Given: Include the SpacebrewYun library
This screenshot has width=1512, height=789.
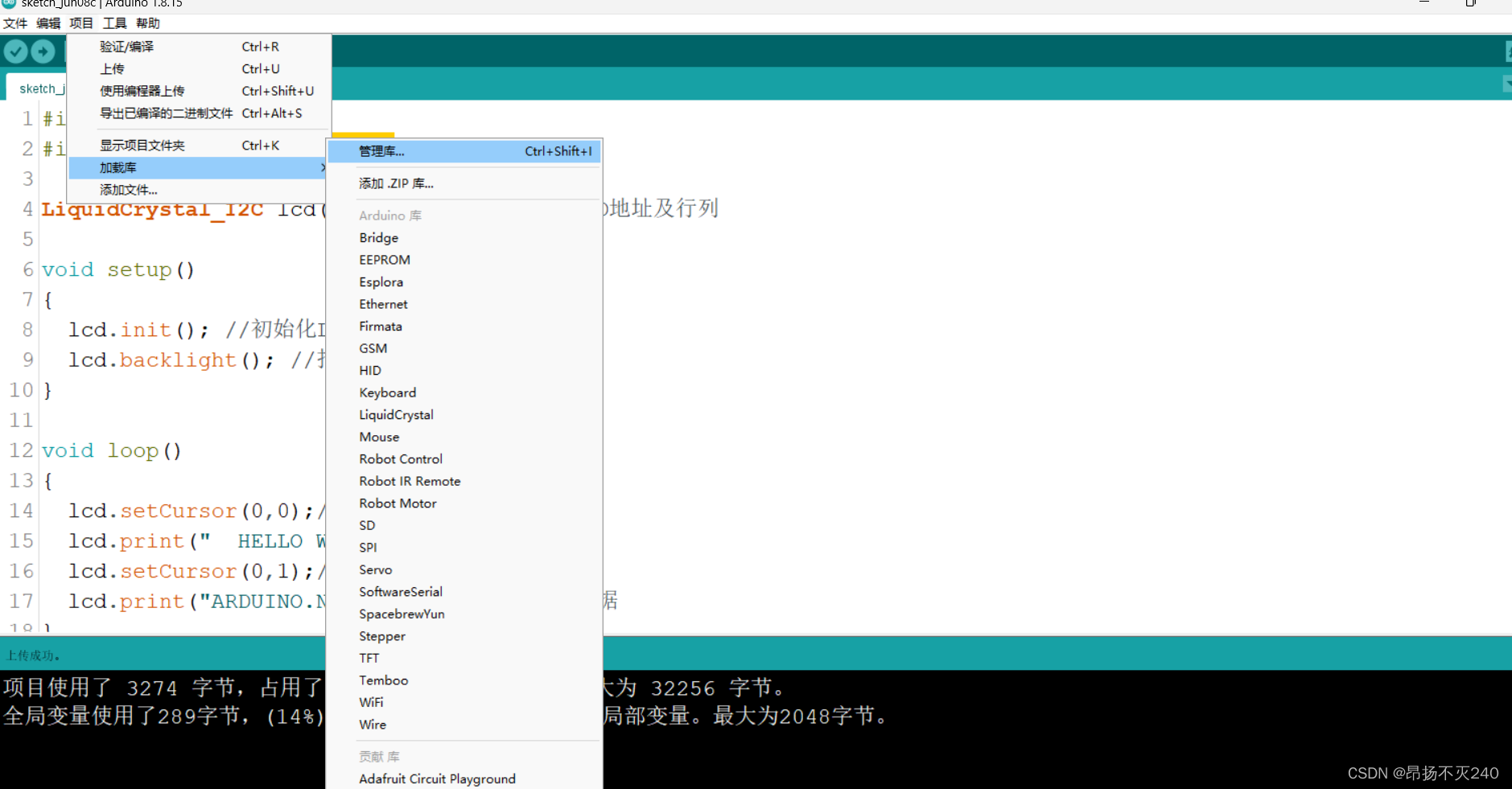Looking at the screenshot, I should pos(464,614).
